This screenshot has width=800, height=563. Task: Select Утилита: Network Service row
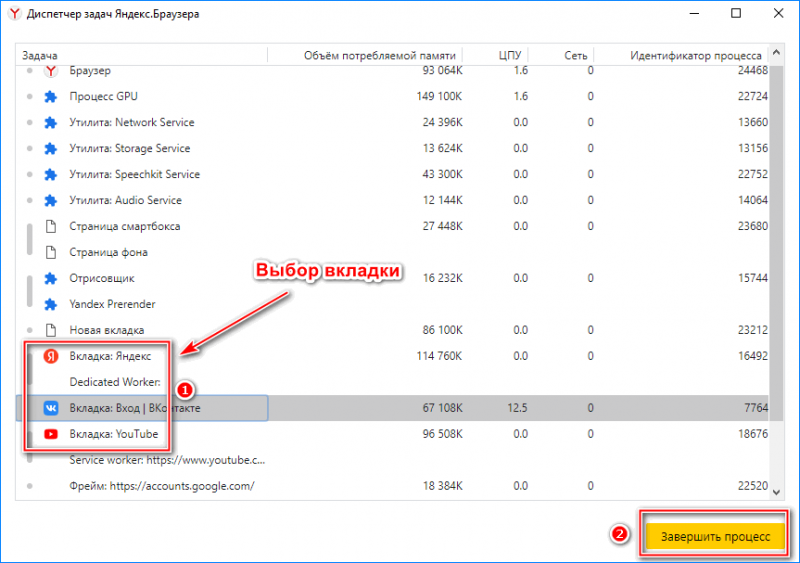click(x=392, y=123)
